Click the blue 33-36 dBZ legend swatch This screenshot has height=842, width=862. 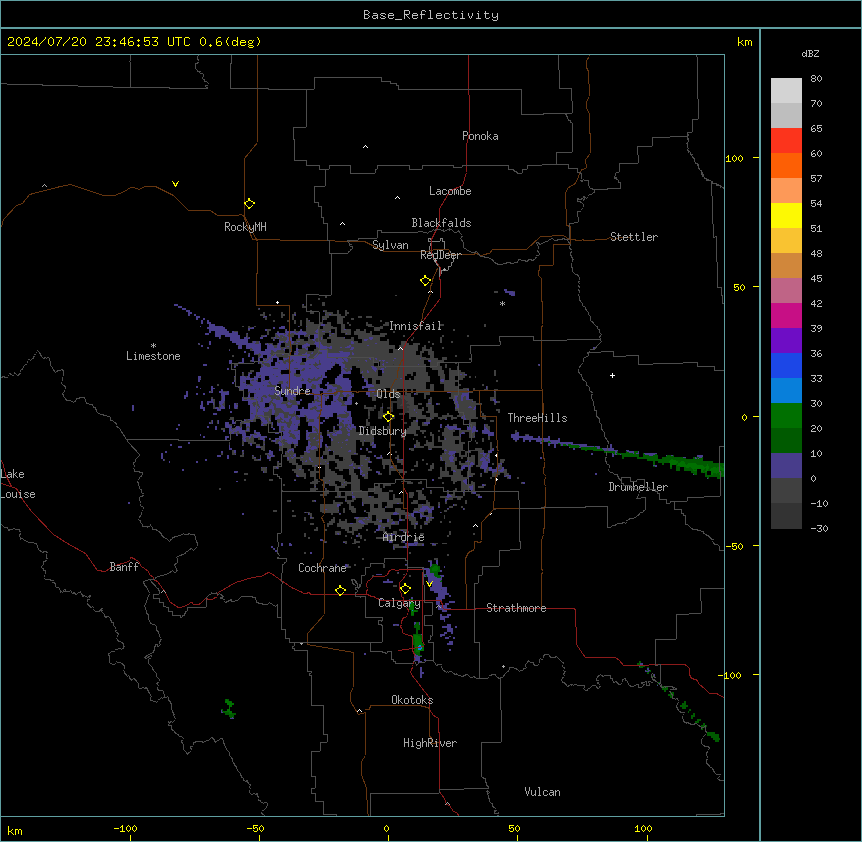point(786,365)
